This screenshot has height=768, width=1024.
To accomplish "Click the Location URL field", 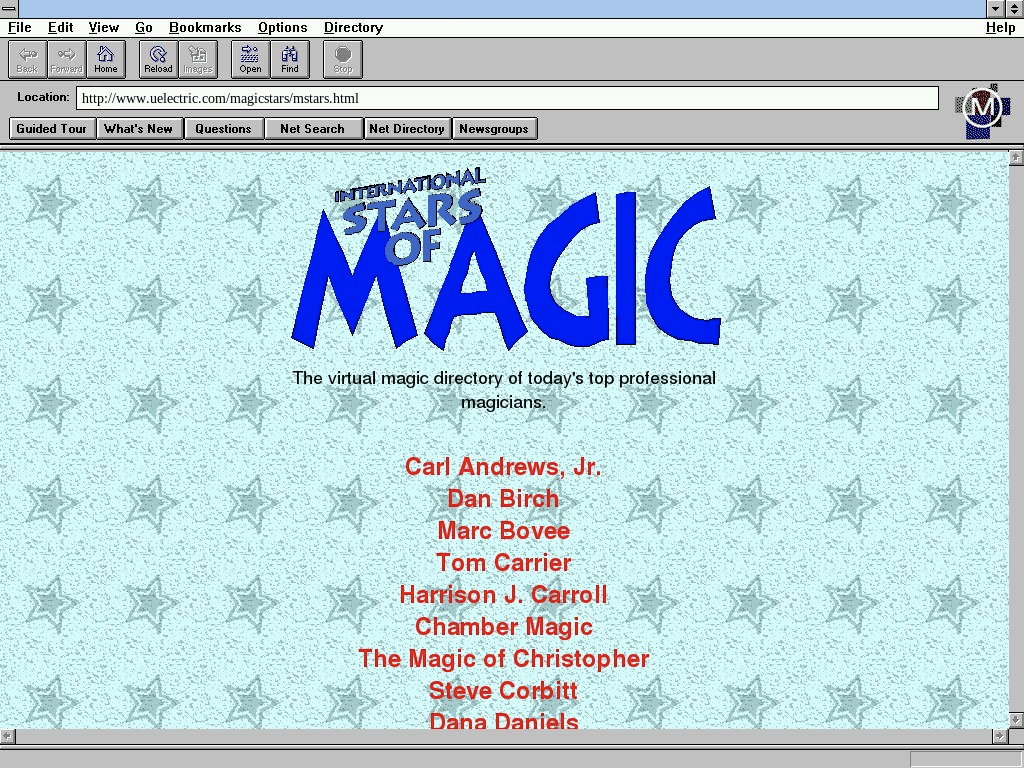I will (x=507, y=98).
